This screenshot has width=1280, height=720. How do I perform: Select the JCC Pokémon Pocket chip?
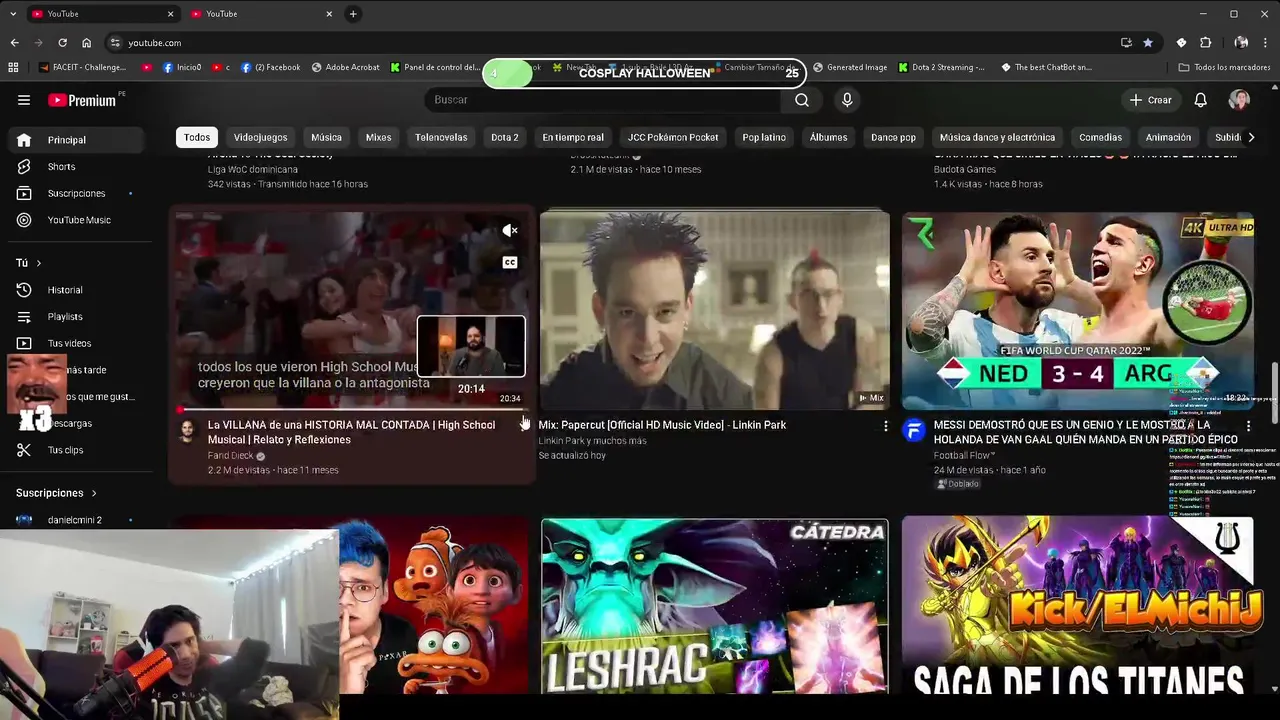click(673, 137)
